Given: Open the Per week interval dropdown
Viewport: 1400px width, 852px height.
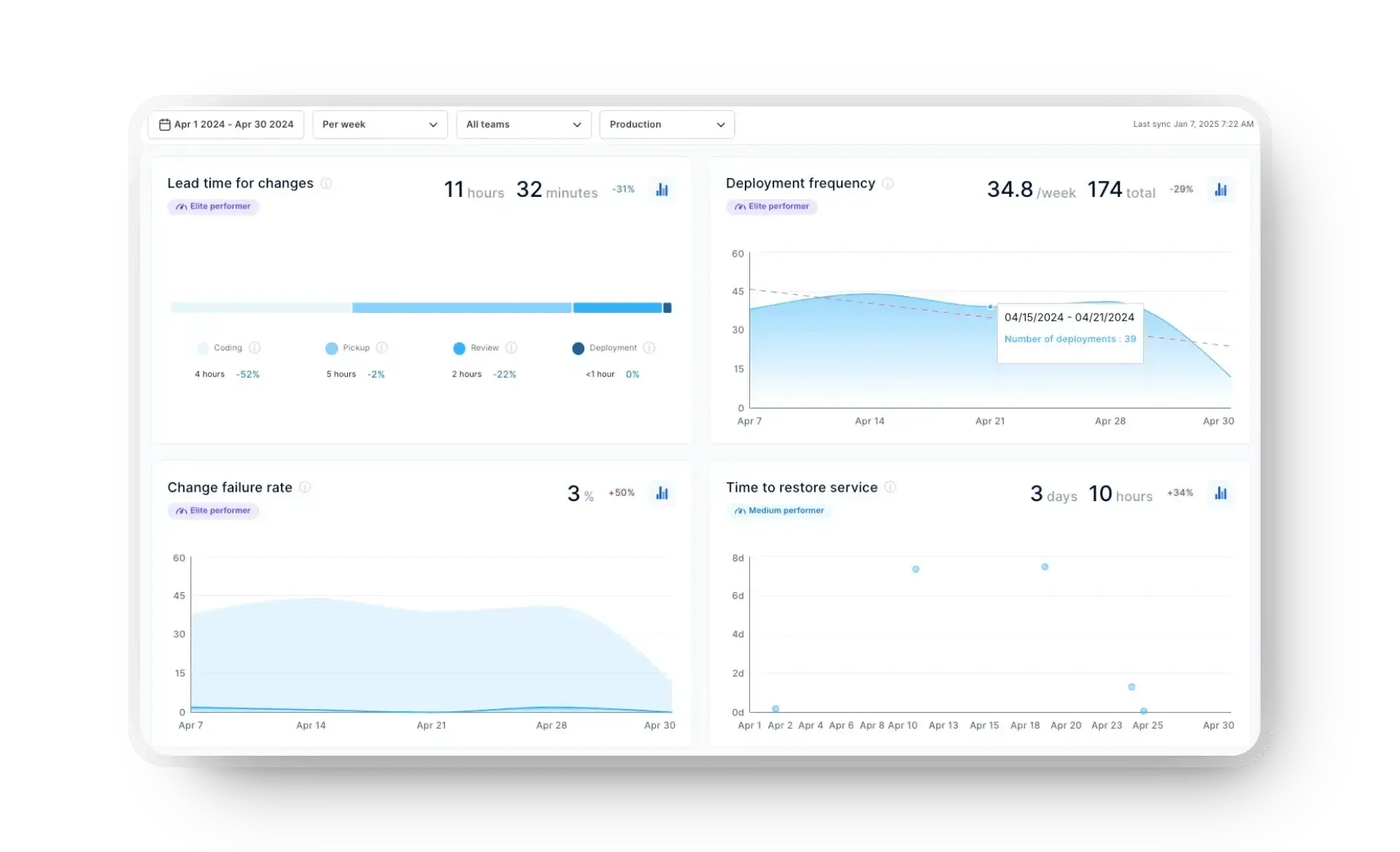Looking at the screenshot, I should tap(379, 124).
